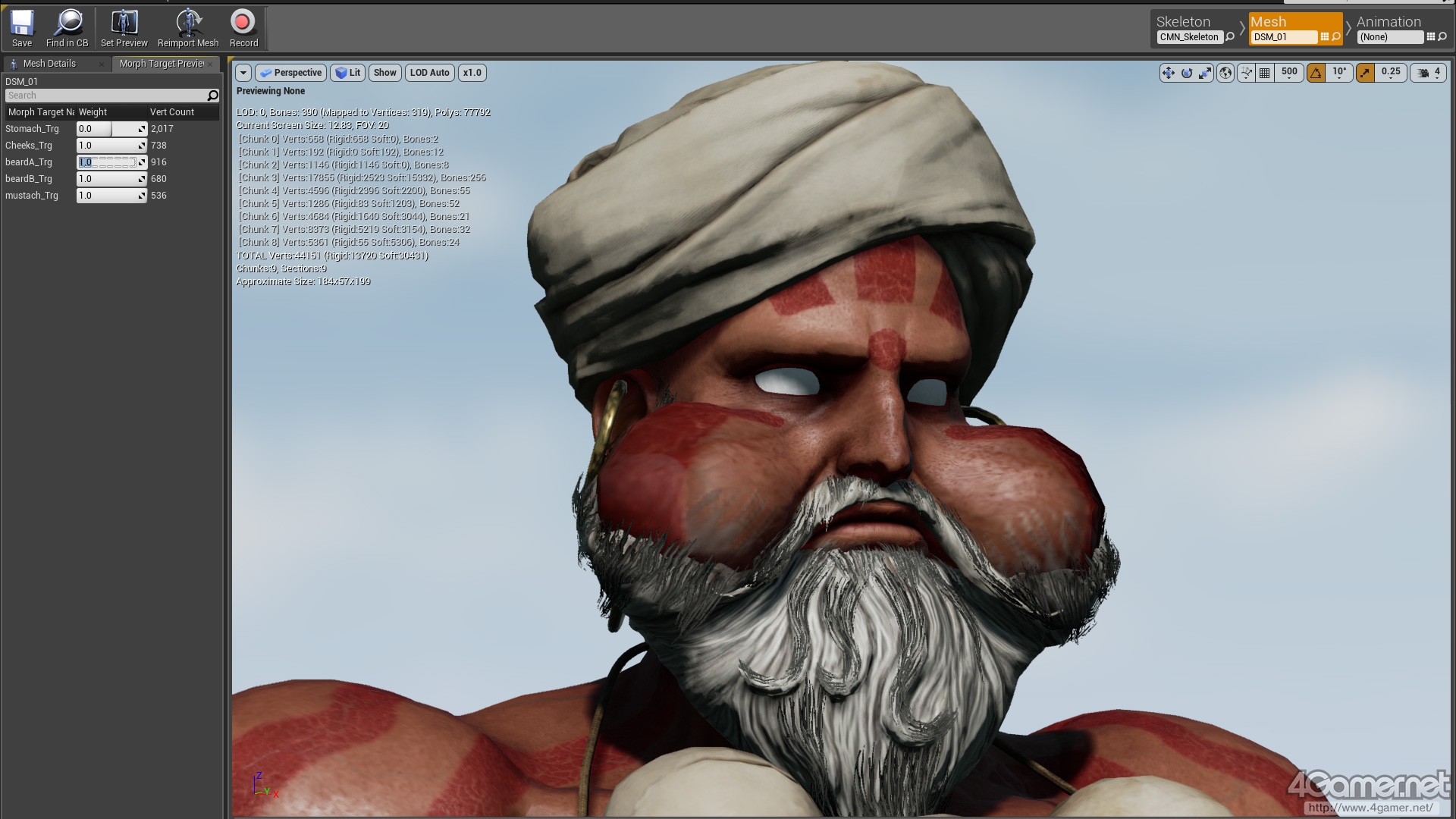This screenshot has width=1456, height=819.
Task: Open the camera speed dropdown
Action: [1429, 73]
